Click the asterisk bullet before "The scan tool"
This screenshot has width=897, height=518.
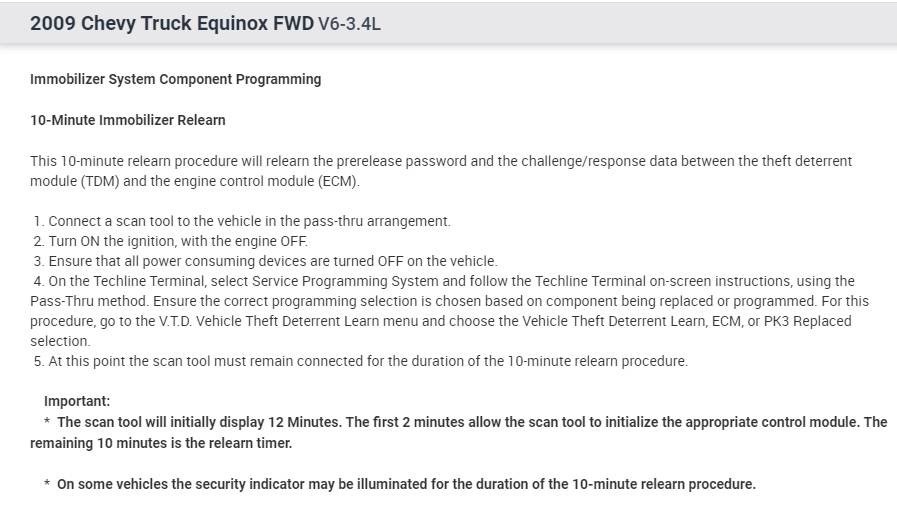click(47, 423)
